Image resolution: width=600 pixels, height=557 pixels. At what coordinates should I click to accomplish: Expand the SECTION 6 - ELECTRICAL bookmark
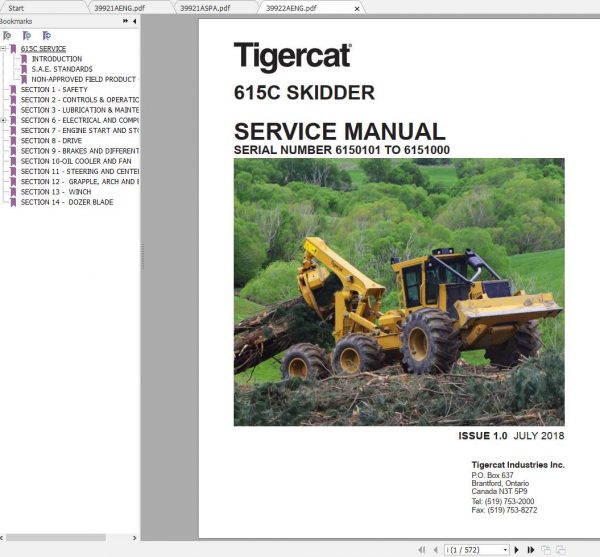coord(3,120)
